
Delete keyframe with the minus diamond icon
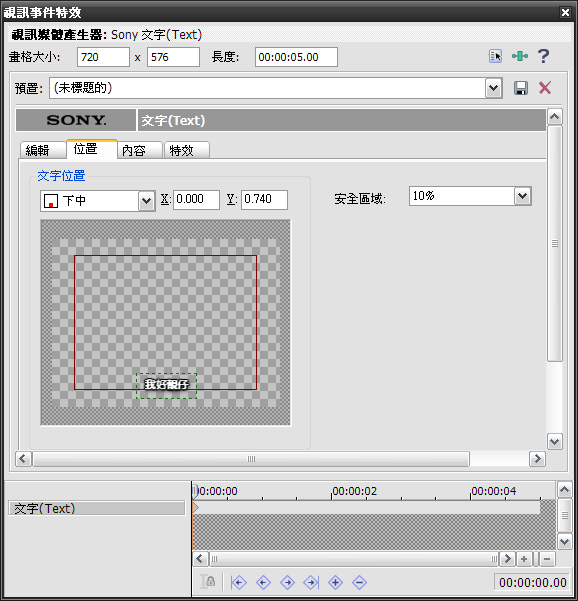[x=359, y=583]
